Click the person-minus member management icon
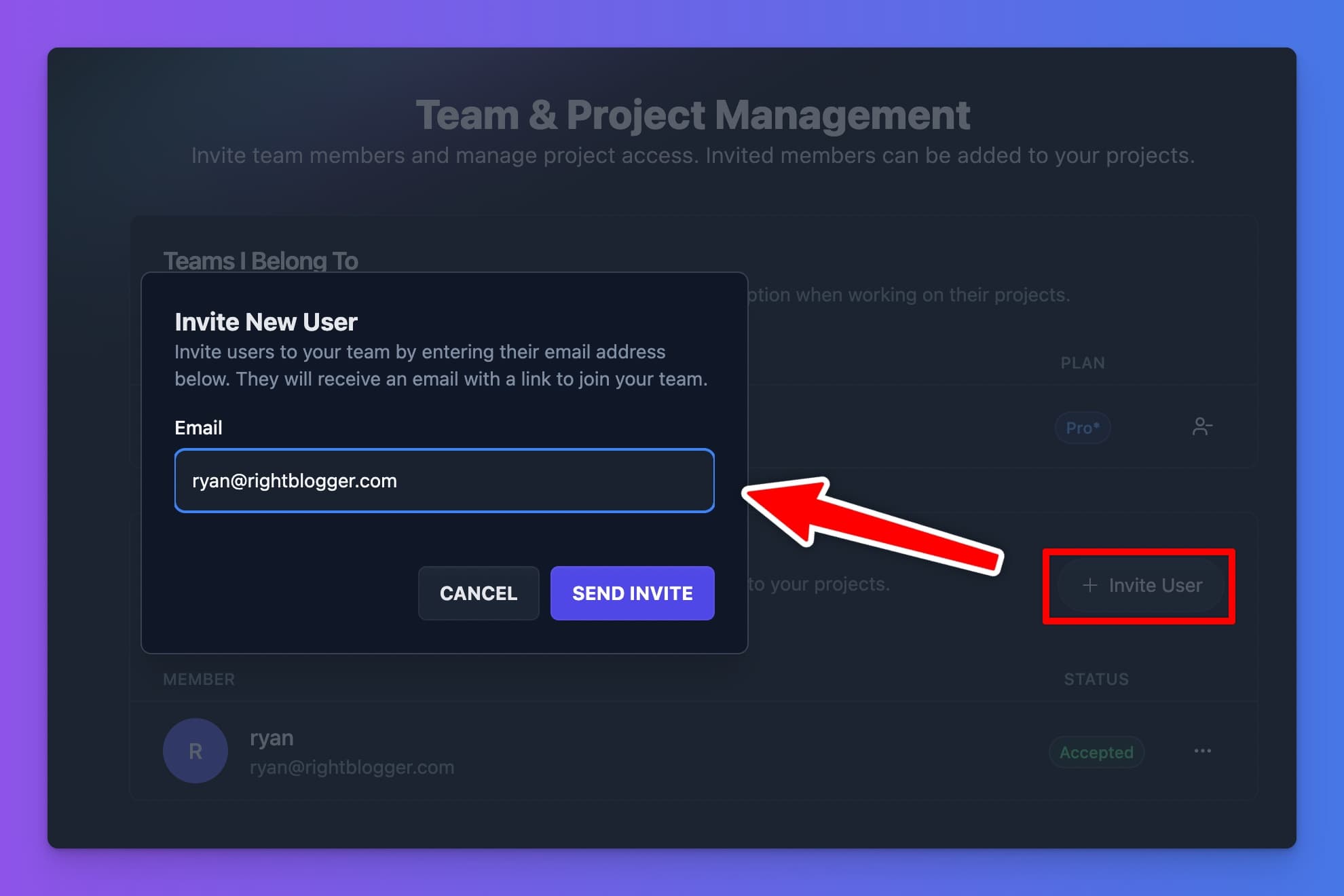The width and height of the screenshot is (1344, 896). point(1203,427)
